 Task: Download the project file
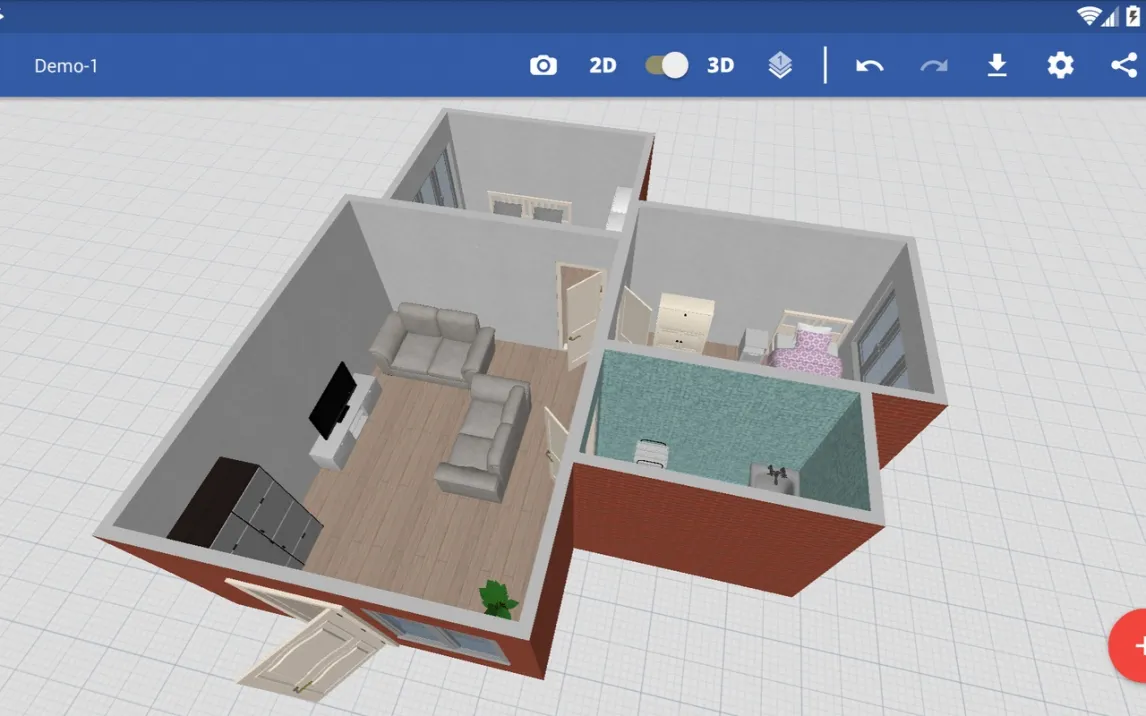pos(996,66)
